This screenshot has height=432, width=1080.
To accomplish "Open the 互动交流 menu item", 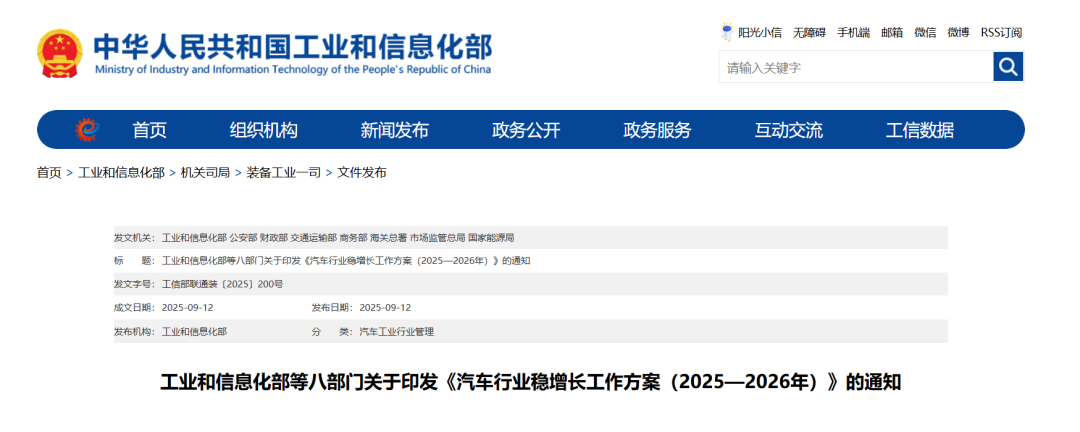I will tap(789, 130).
